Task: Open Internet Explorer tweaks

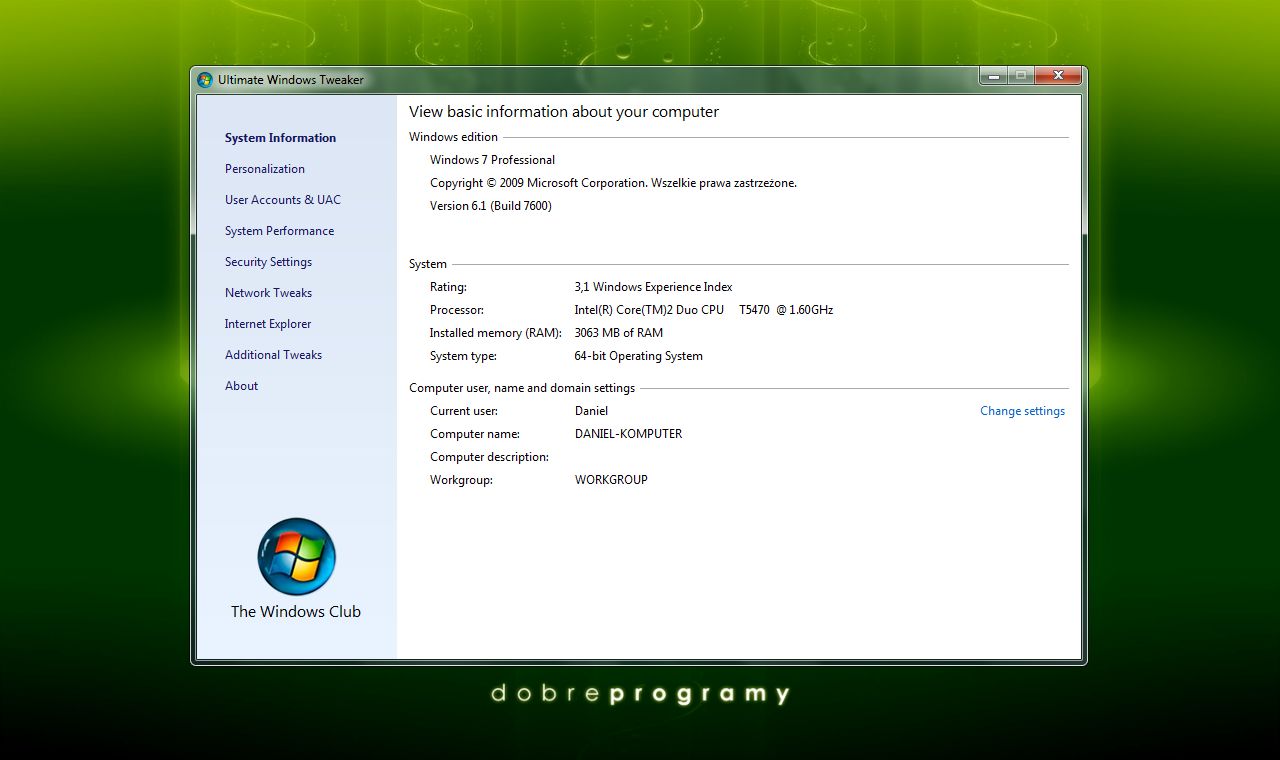Action: tap(268, 324)
